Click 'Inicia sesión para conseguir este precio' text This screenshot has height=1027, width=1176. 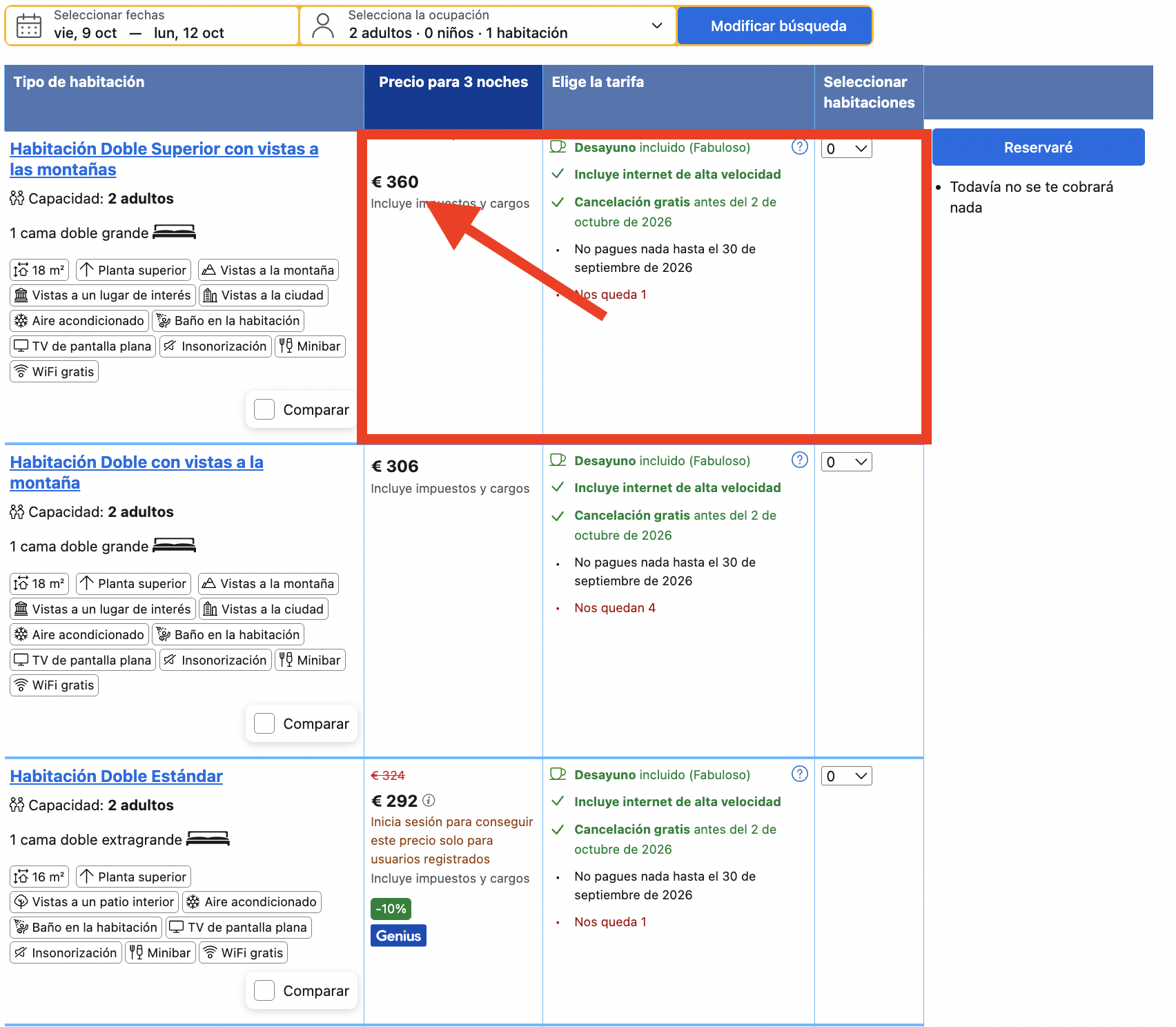click(452, 841)
